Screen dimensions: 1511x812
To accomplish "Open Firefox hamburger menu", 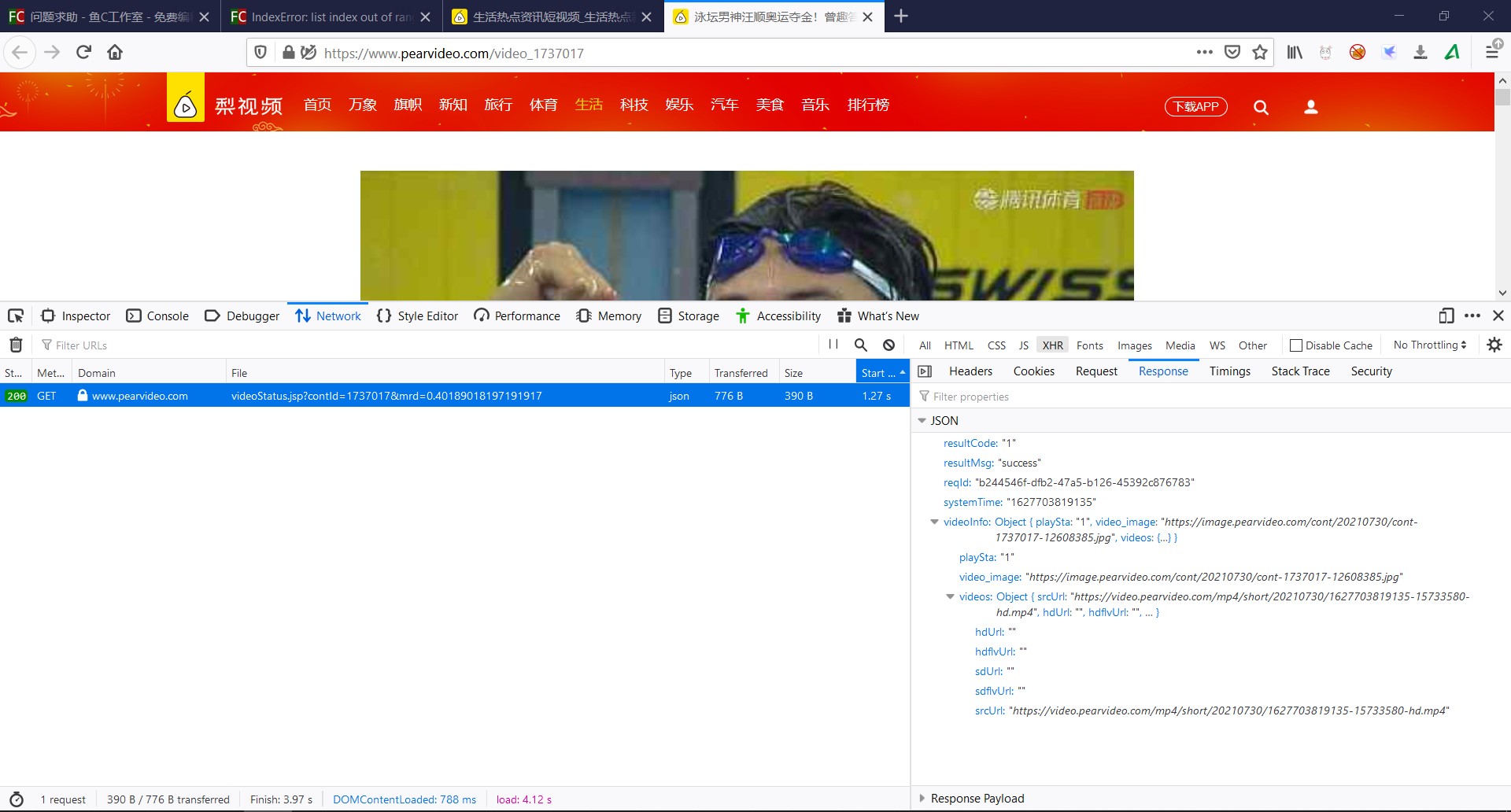I will pyautogui.click(x=1492, y=52).
